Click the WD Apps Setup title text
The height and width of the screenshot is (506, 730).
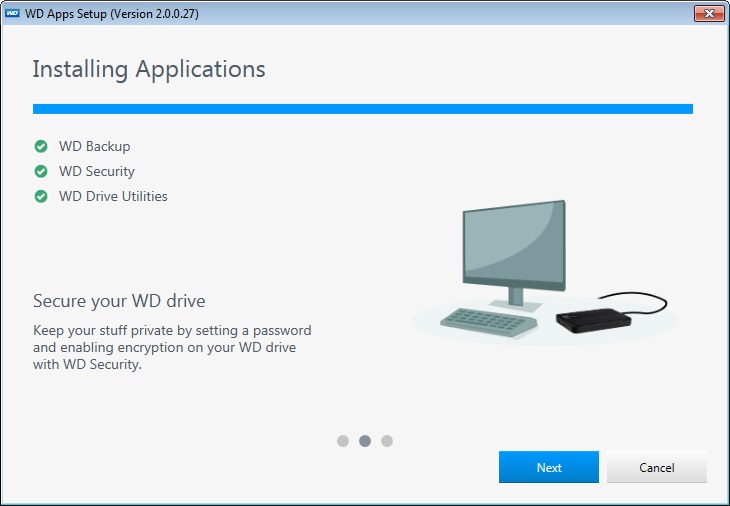coord(112,14)
